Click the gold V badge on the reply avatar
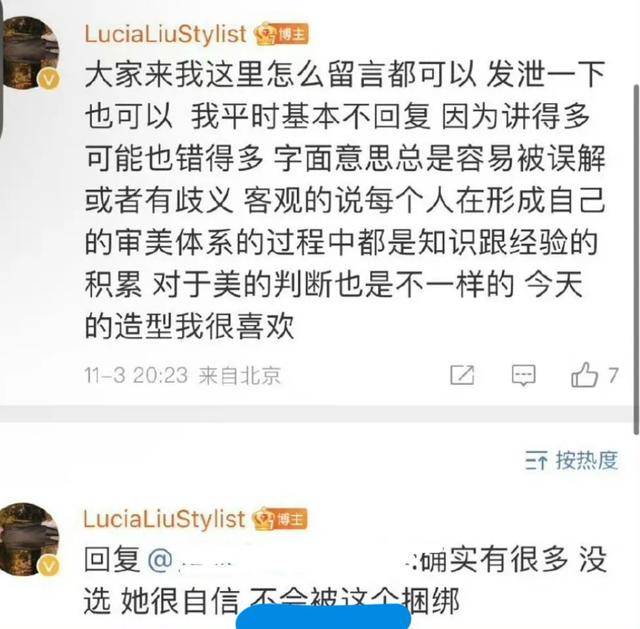Image resolution: width=640 pixels, height=629 pixels. pos(49,566)
